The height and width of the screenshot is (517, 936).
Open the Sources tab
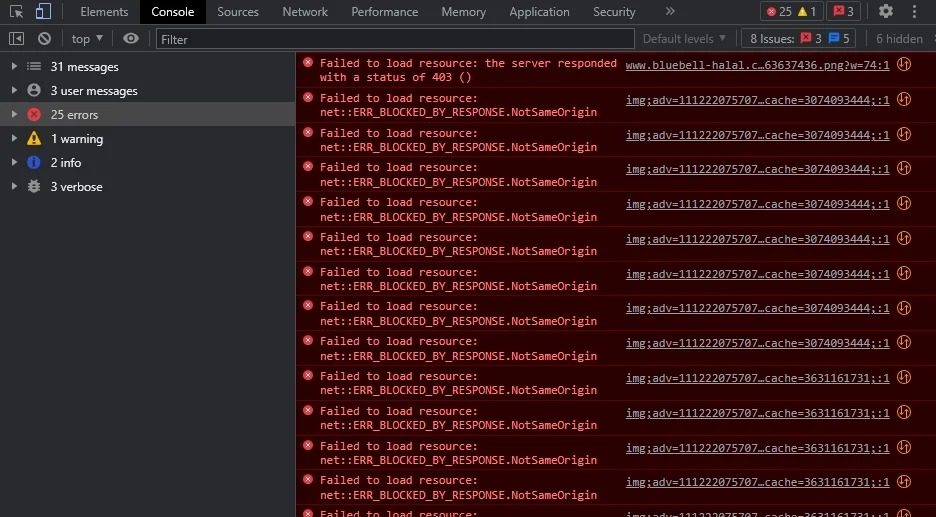tap(238, 12)
